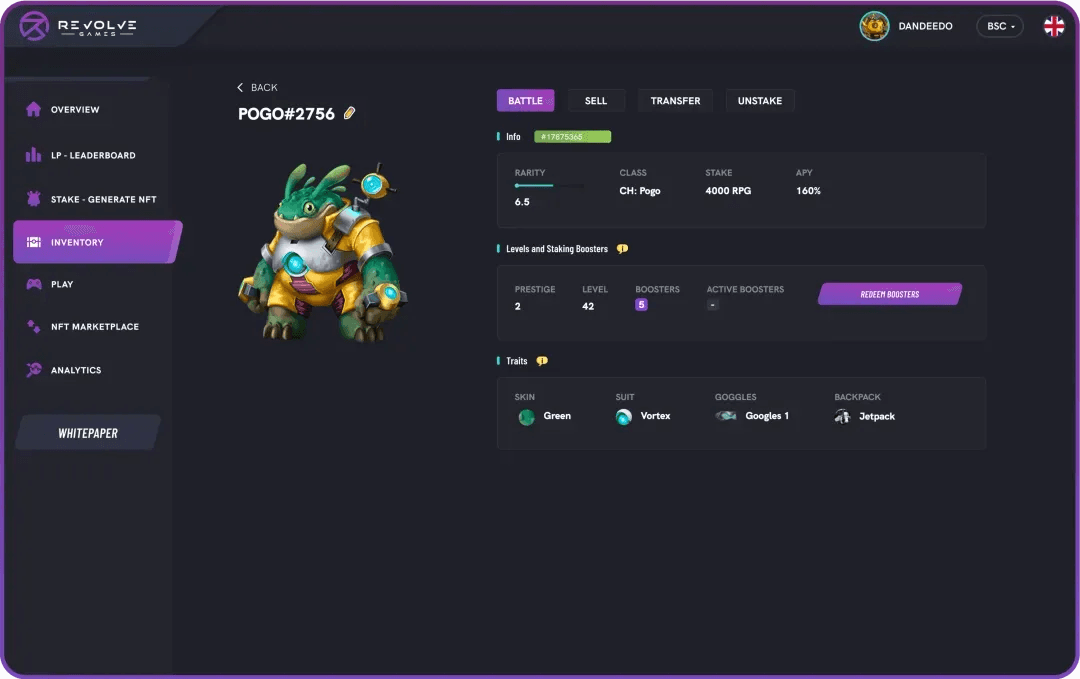
Task: Click the NFT Marketplace sidebar icon
Action: [34, 327]
